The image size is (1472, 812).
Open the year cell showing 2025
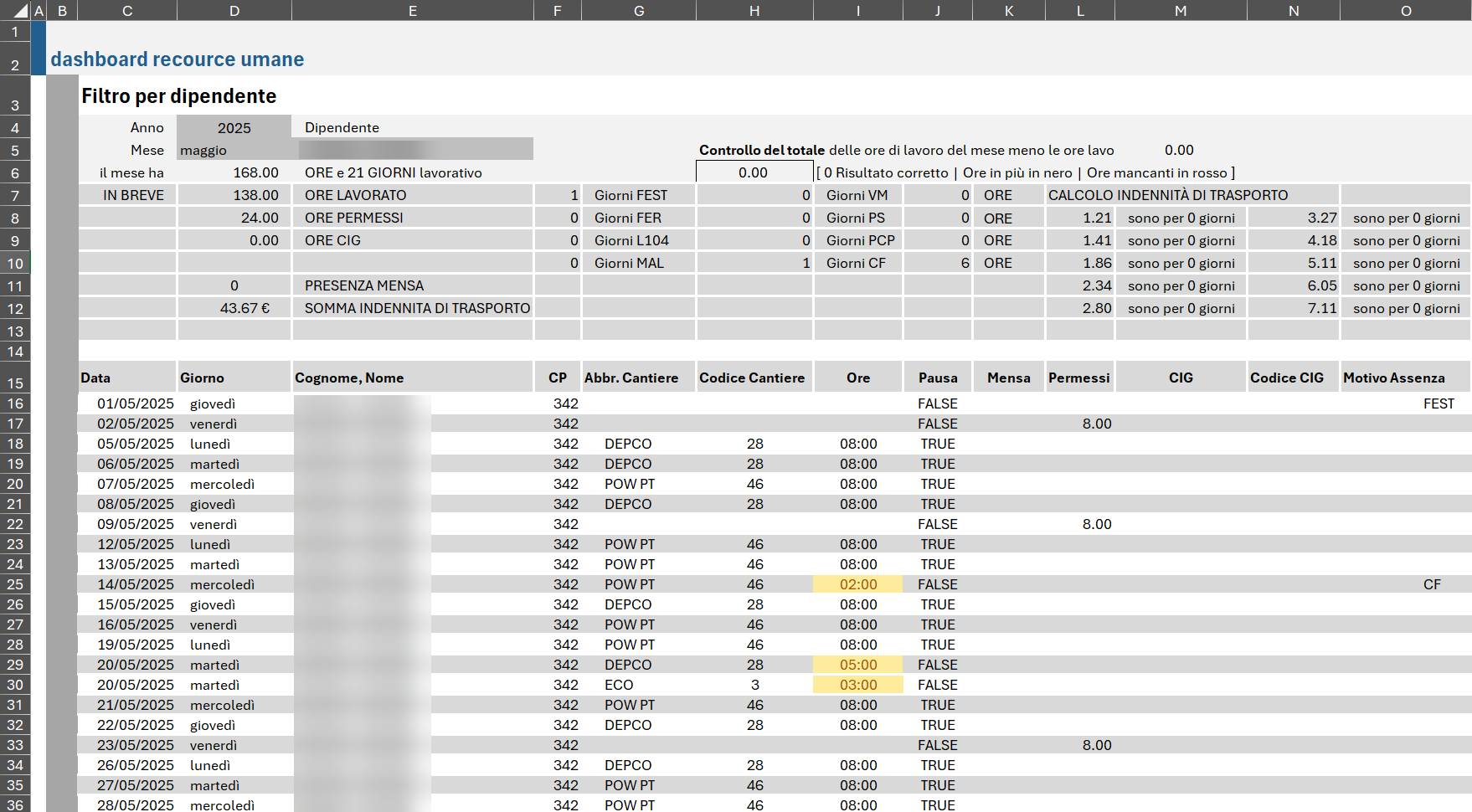coord(234,127)
